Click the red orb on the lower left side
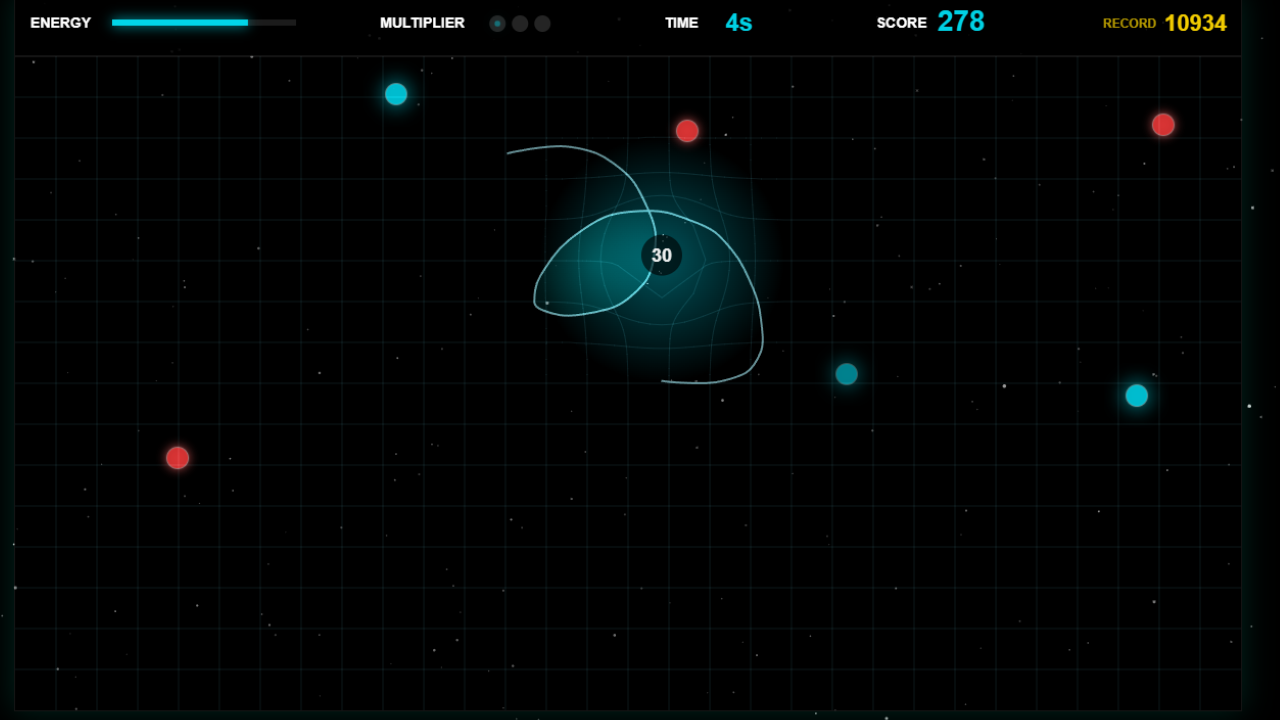This screenshot has height=720, width=1280. click(x=177, y=458)
